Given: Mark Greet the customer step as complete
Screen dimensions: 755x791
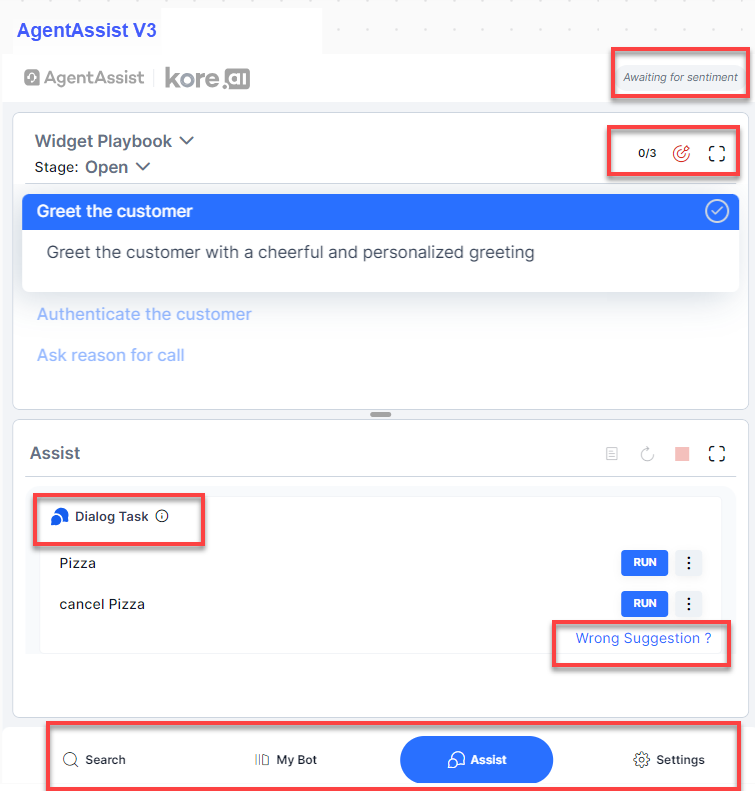Looking at the screenshot, I should (717, 211).
